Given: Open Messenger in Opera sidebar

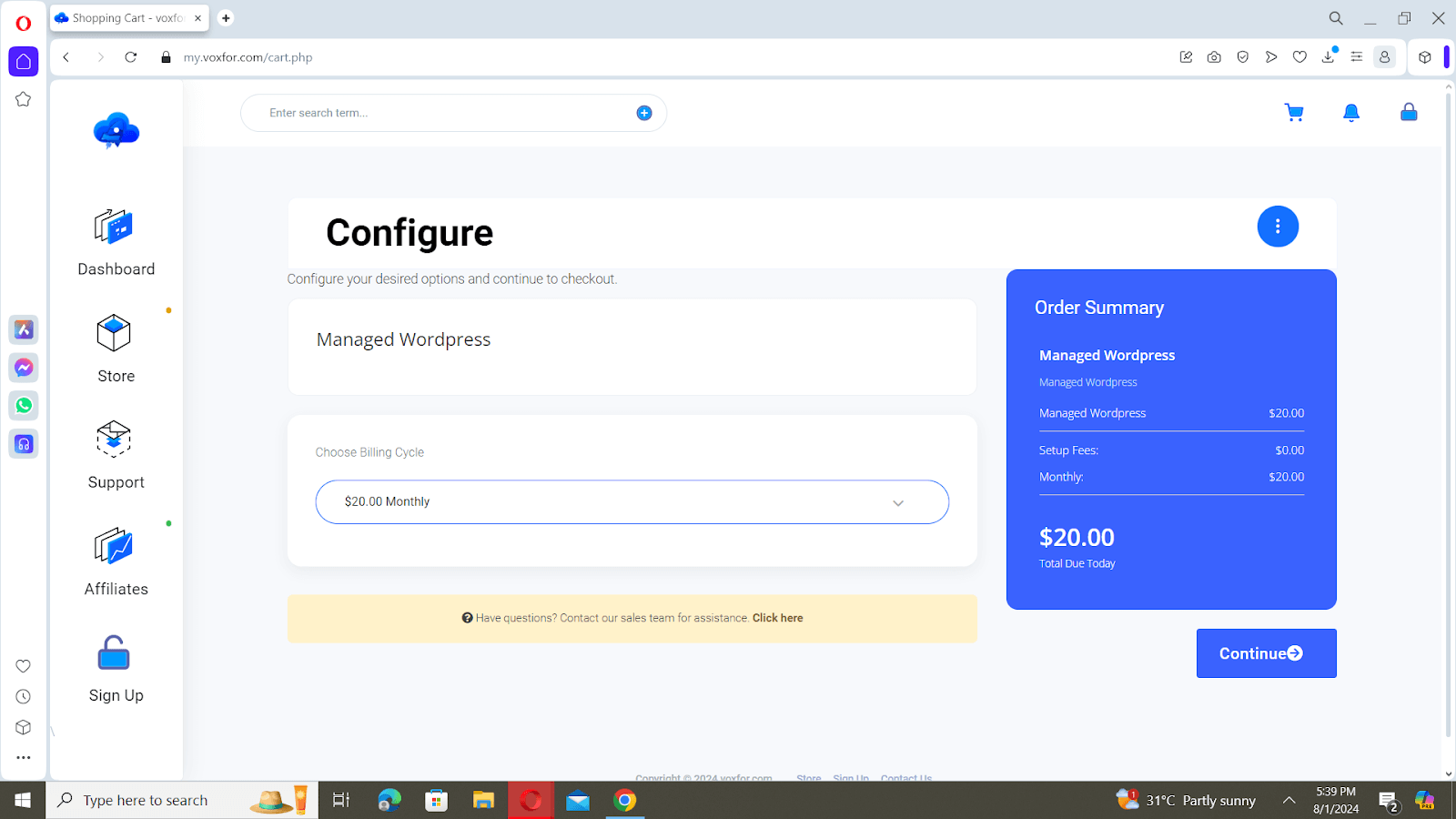Looking at the screenshot, I should tap(23, 368).
